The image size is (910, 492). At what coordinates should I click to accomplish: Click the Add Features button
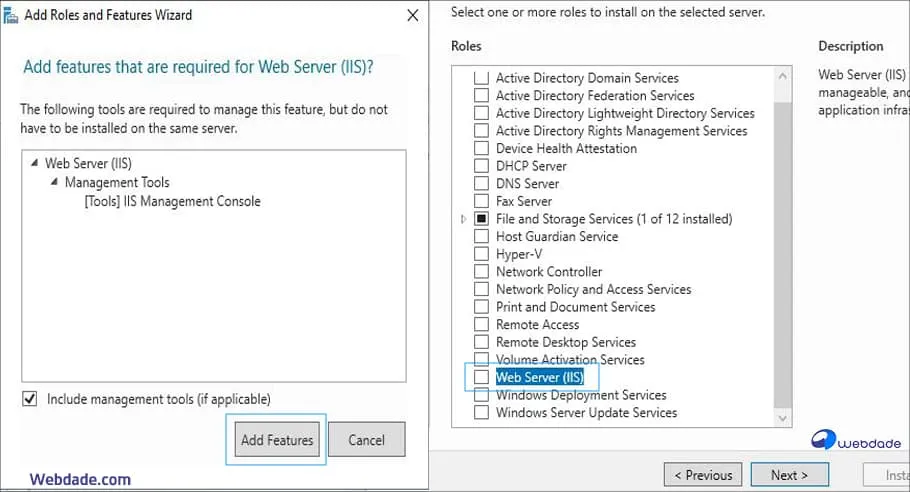277,440
